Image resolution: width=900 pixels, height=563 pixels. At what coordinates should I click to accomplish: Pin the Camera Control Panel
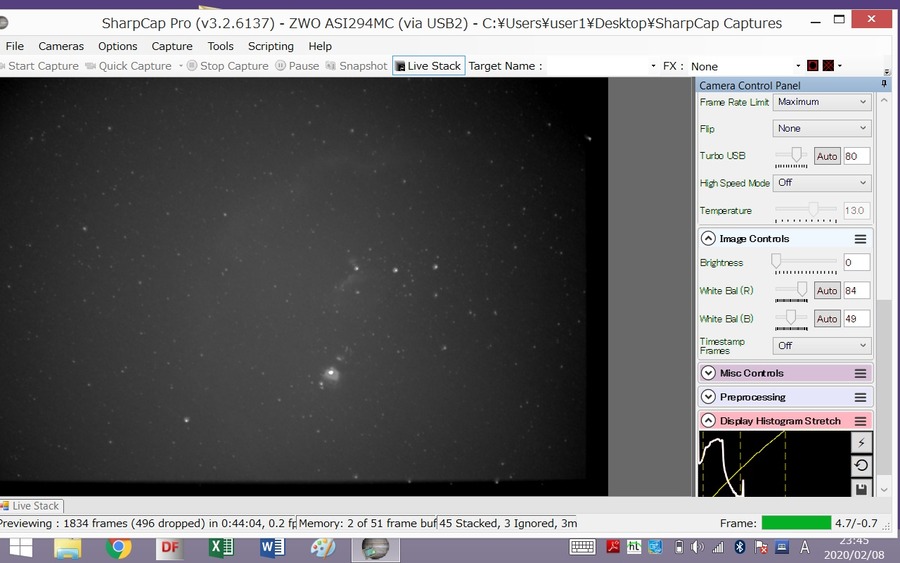(x=884, y=84)
